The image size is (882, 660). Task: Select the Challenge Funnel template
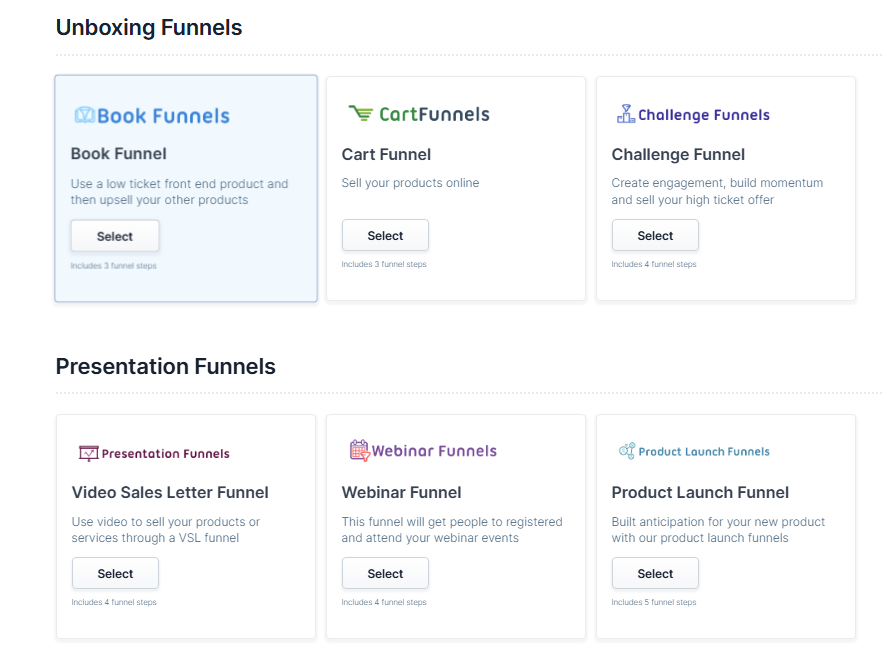(655, 235)
